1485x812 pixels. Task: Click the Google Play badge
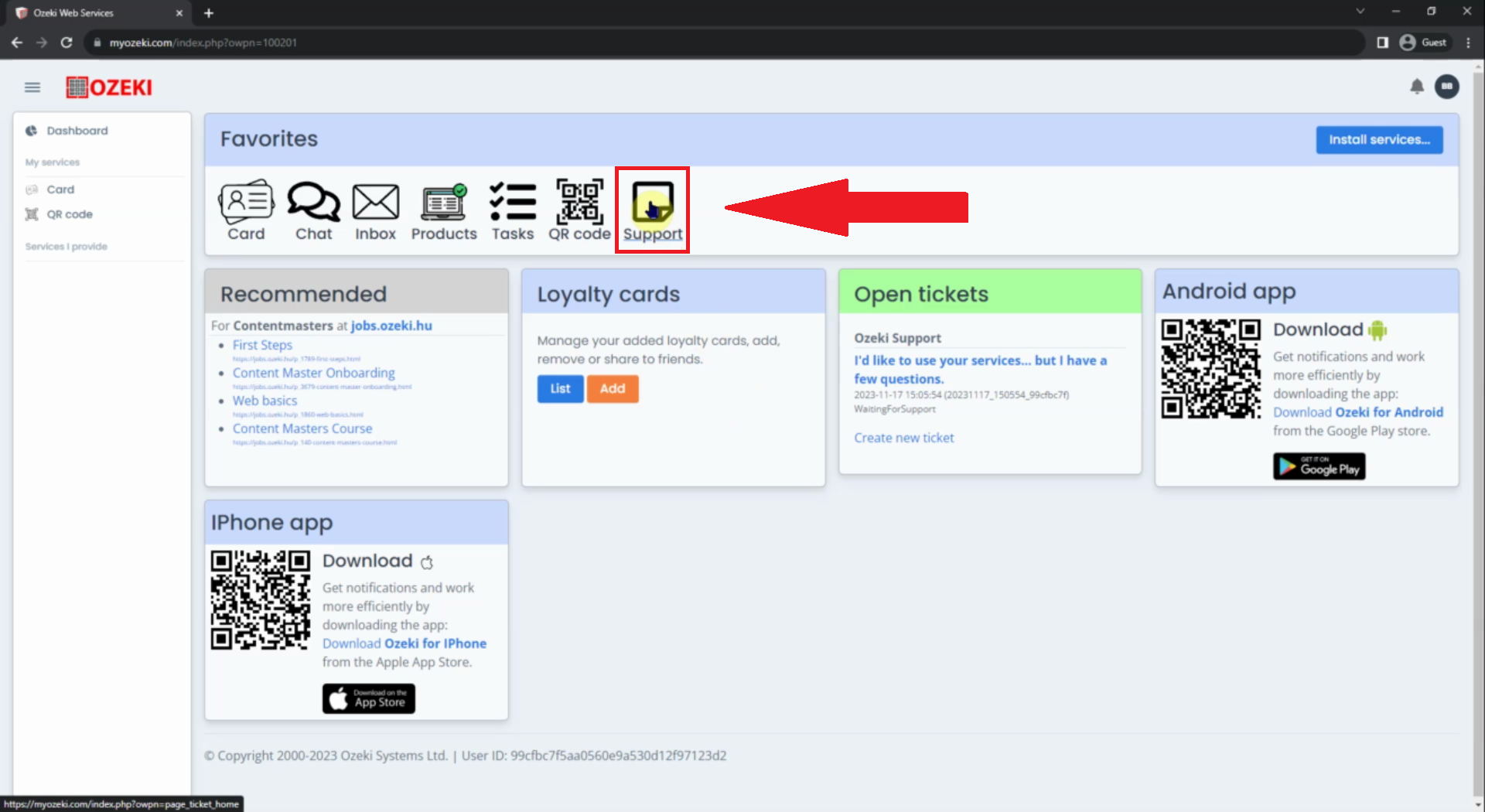[1319, 466]
